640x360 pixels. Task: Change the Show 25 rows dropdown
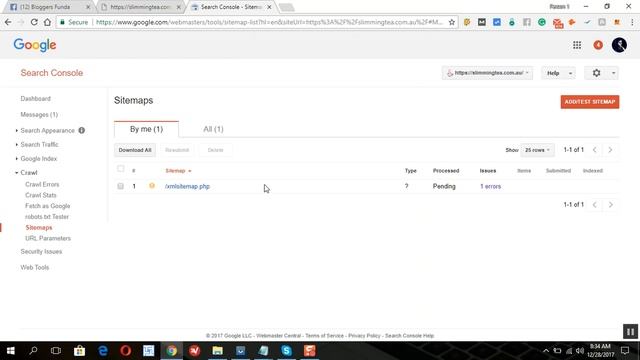click(x=537, y=150)
